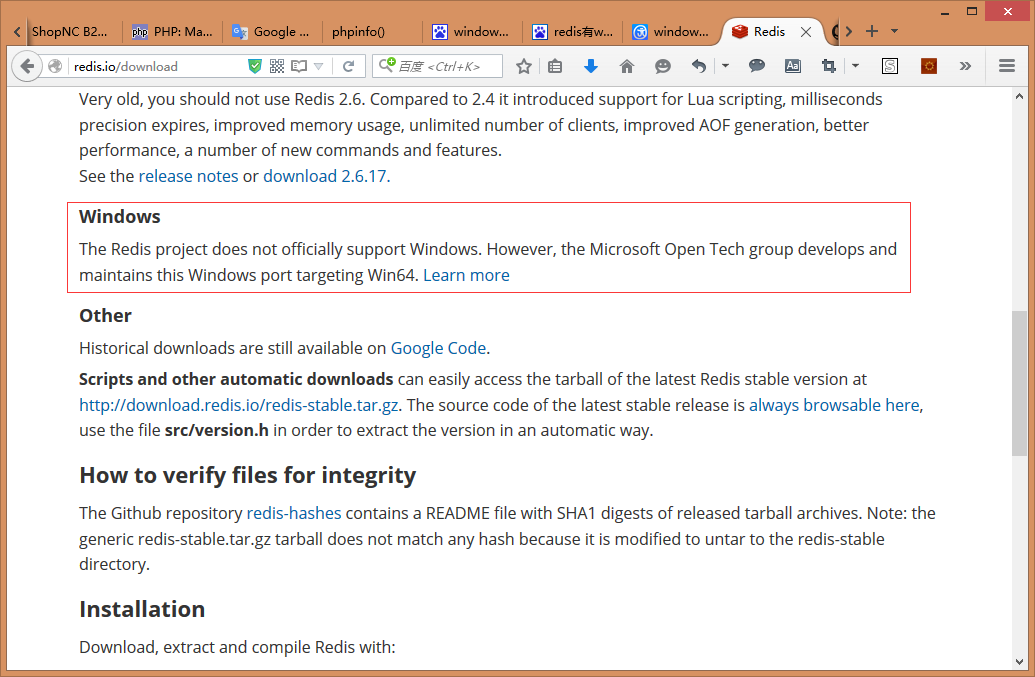Open the undo arrow dropdown in toolbar
This screenshot has width=1035, height=677.
tap(725, 66)
